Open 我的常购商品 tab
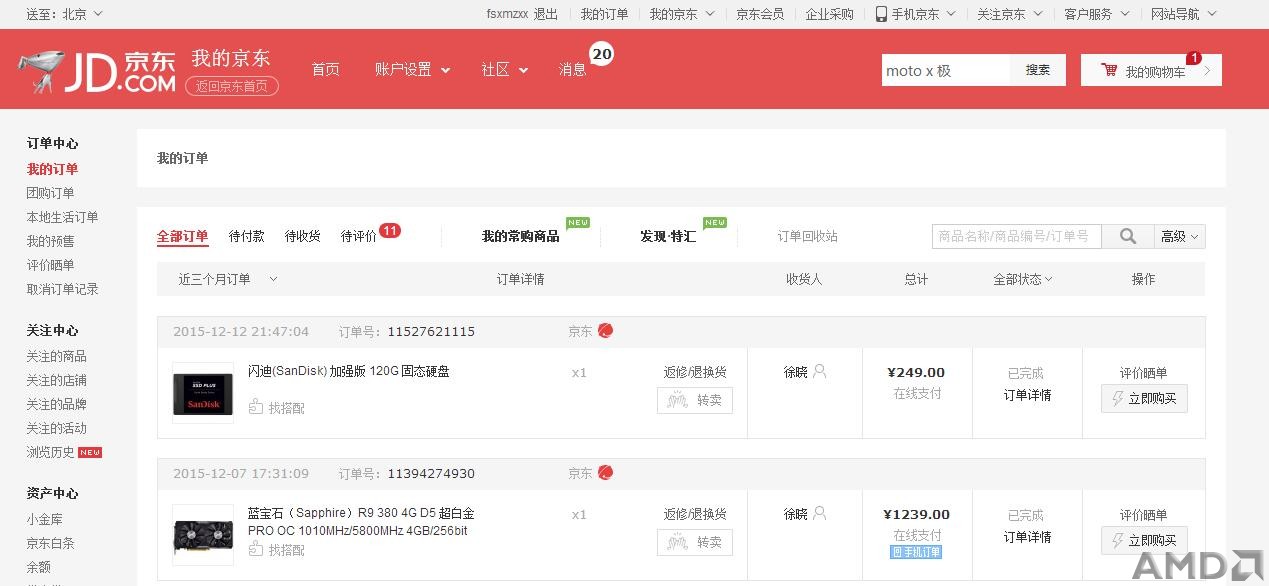Image resolution: width=1269 pixels, height=586 pixels. pos(520,236)
